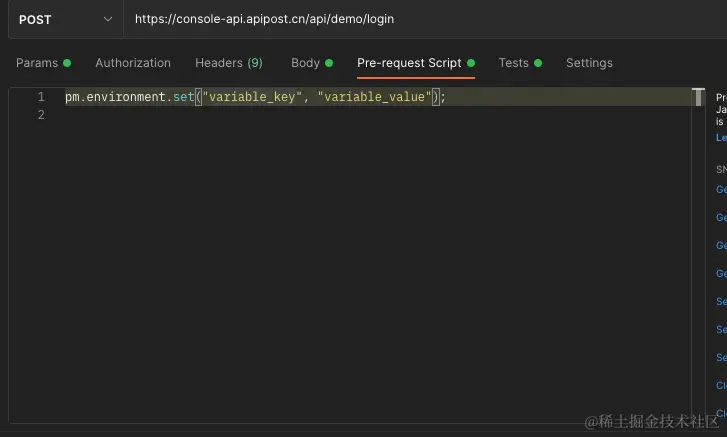The image size is (727, 437).
Task: Open the Settings tab
Action: (589, 63)
